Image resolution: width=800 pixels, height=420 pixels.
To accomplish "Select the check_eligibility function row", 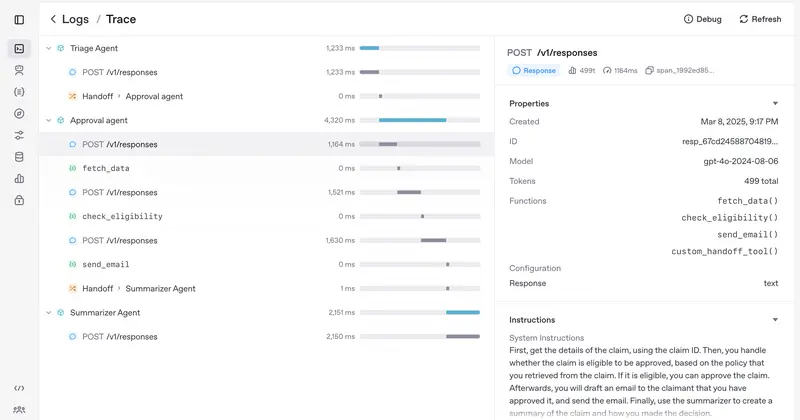I will 266,216.
